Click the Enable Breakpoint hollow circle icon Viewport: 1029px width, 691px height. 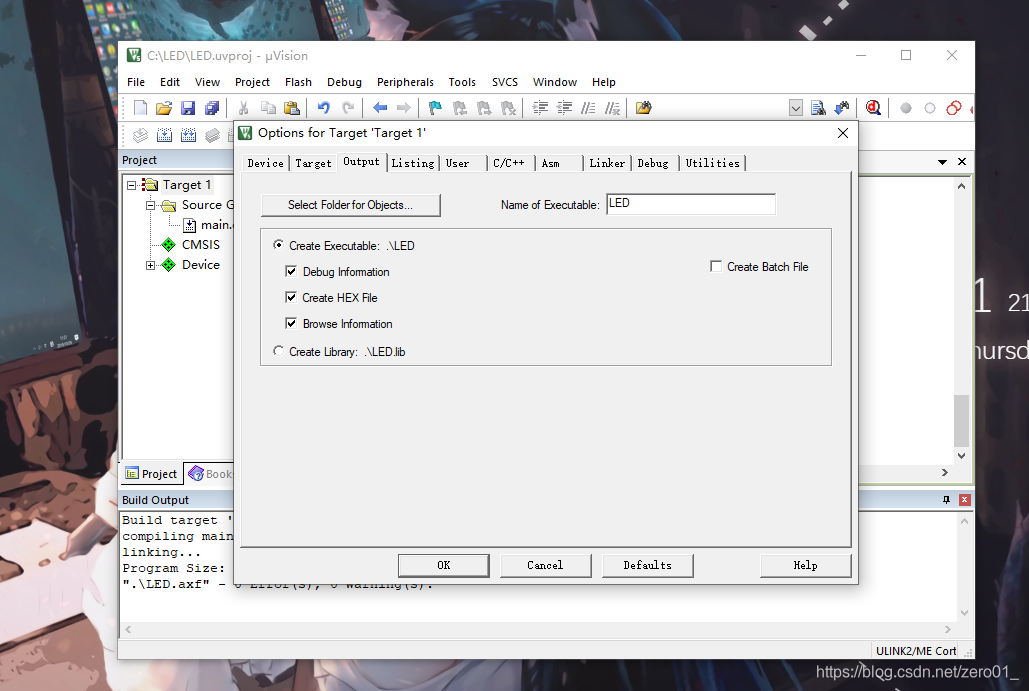pos(930,108)
